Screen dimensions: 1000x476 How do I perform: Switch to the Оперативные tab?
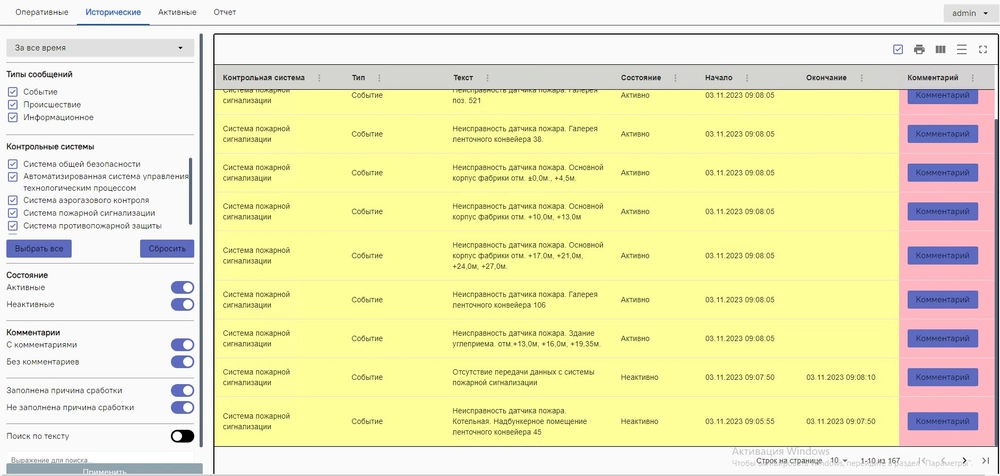(x=42, y=12)
